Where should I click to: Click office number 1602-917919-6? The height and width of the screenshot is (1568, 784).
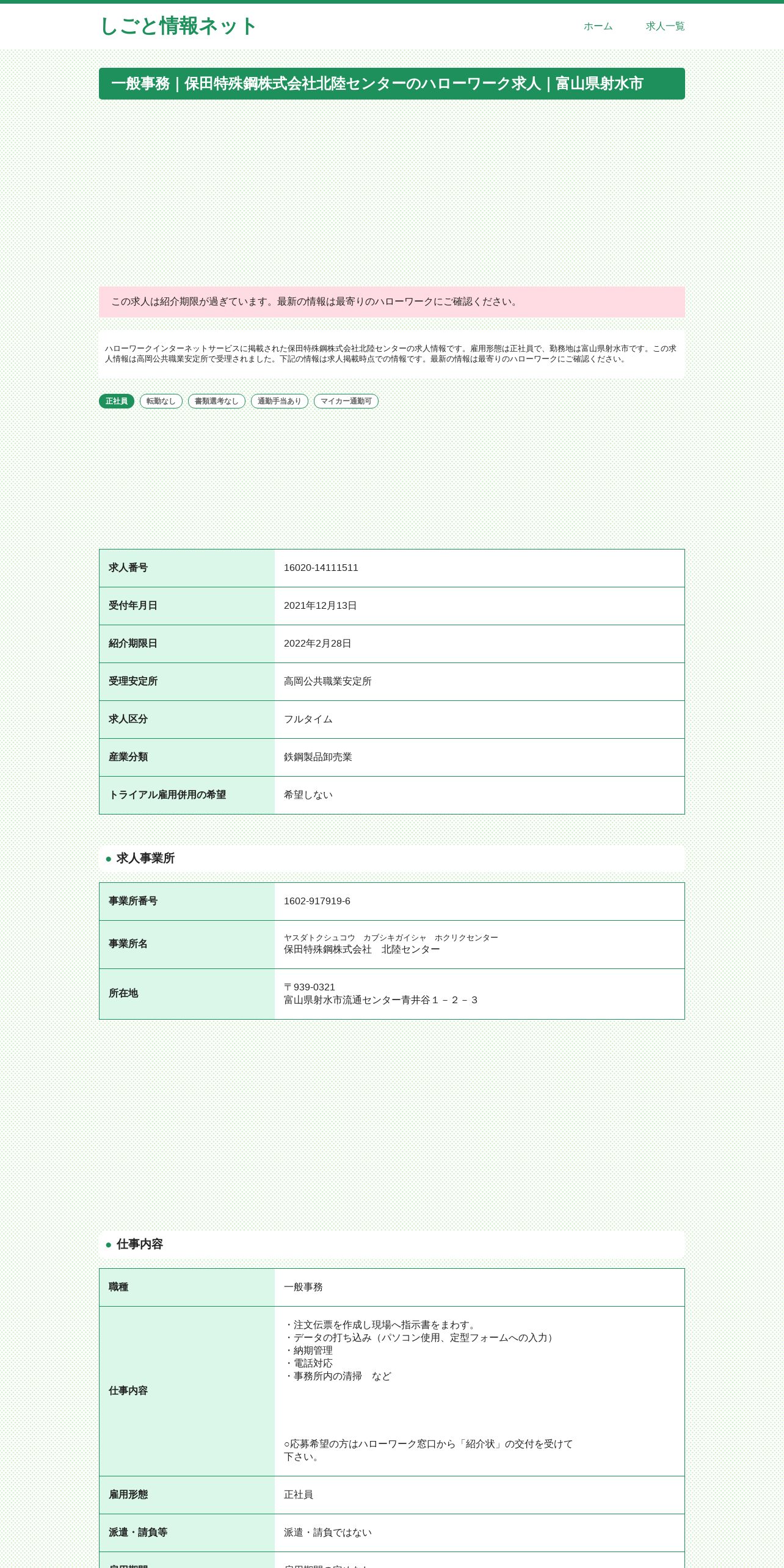[318, 901]
